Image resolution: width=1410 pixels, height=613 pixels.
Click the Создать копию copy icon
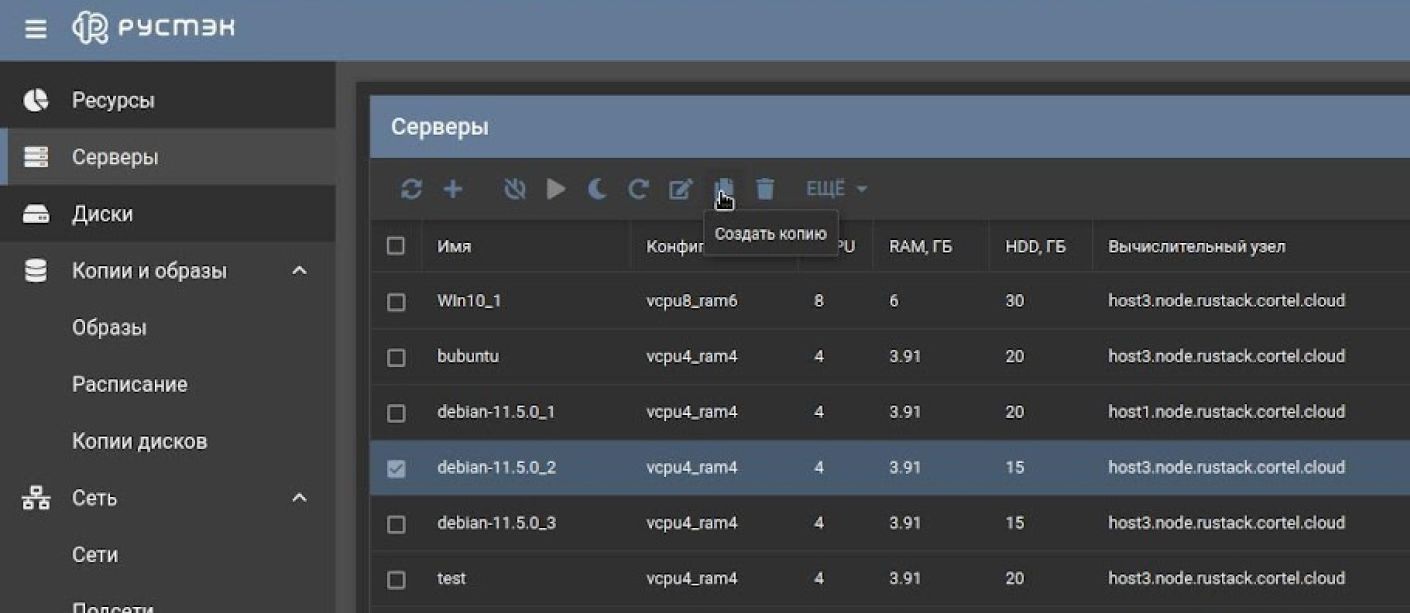[x=724, y=189]
